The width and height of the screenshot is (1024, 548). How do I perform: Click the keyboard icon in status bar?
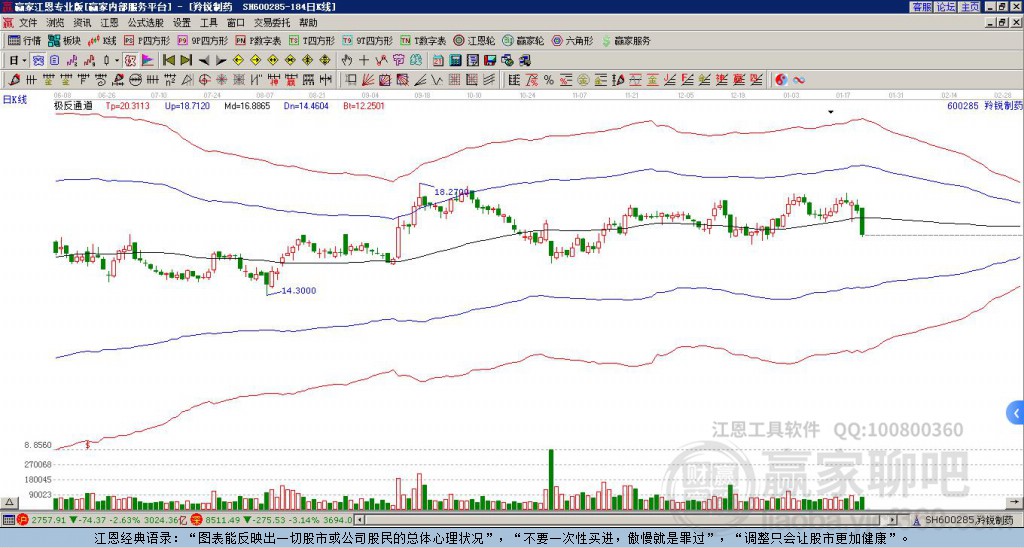point(8,520)
